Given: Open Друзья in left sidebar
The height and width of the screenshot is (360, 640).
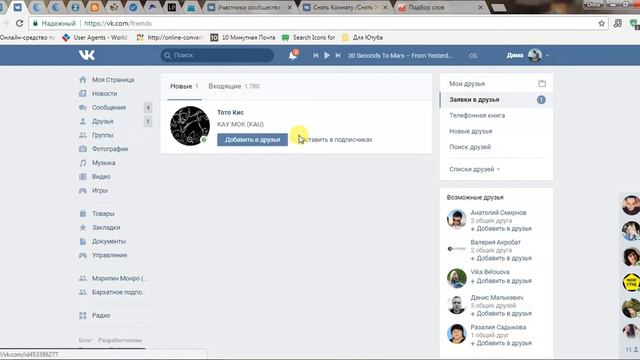Looking at the screenshot, I should pos(102,121).
